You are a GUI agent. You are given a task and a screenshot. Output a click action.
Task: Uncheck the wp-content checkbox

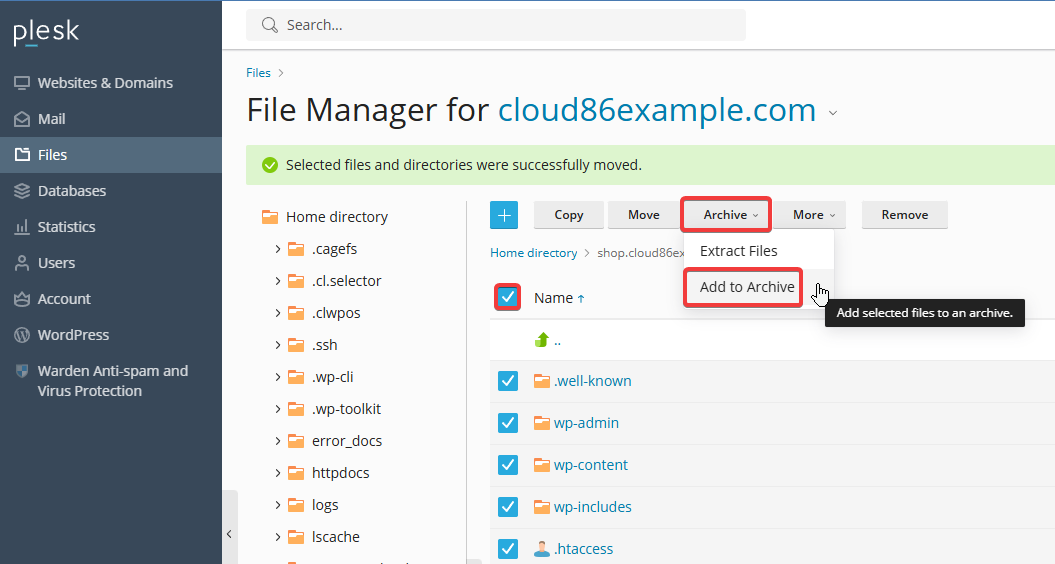click(x=507, y=464)
